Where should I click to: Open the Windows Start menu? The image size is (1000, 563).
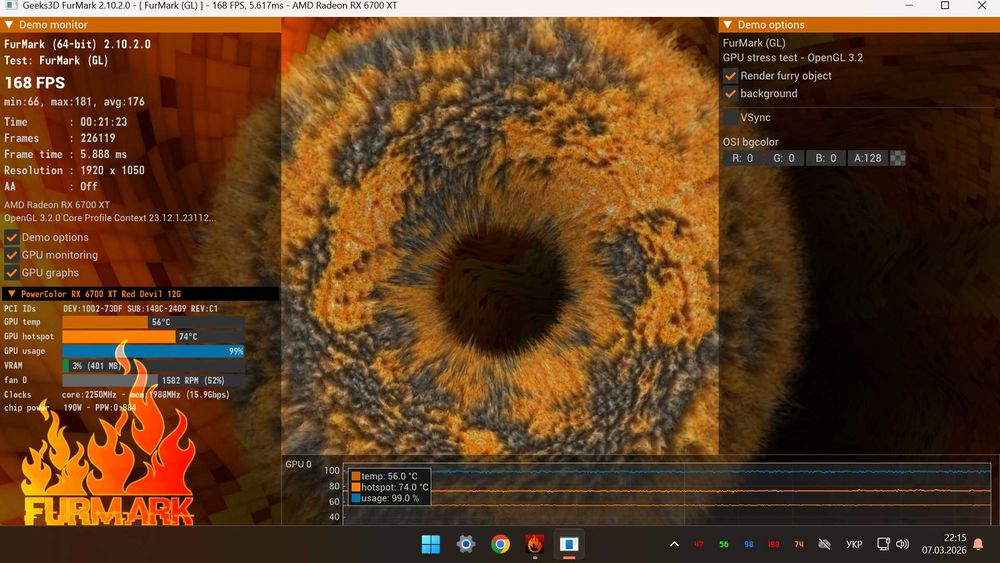[430, 544]
